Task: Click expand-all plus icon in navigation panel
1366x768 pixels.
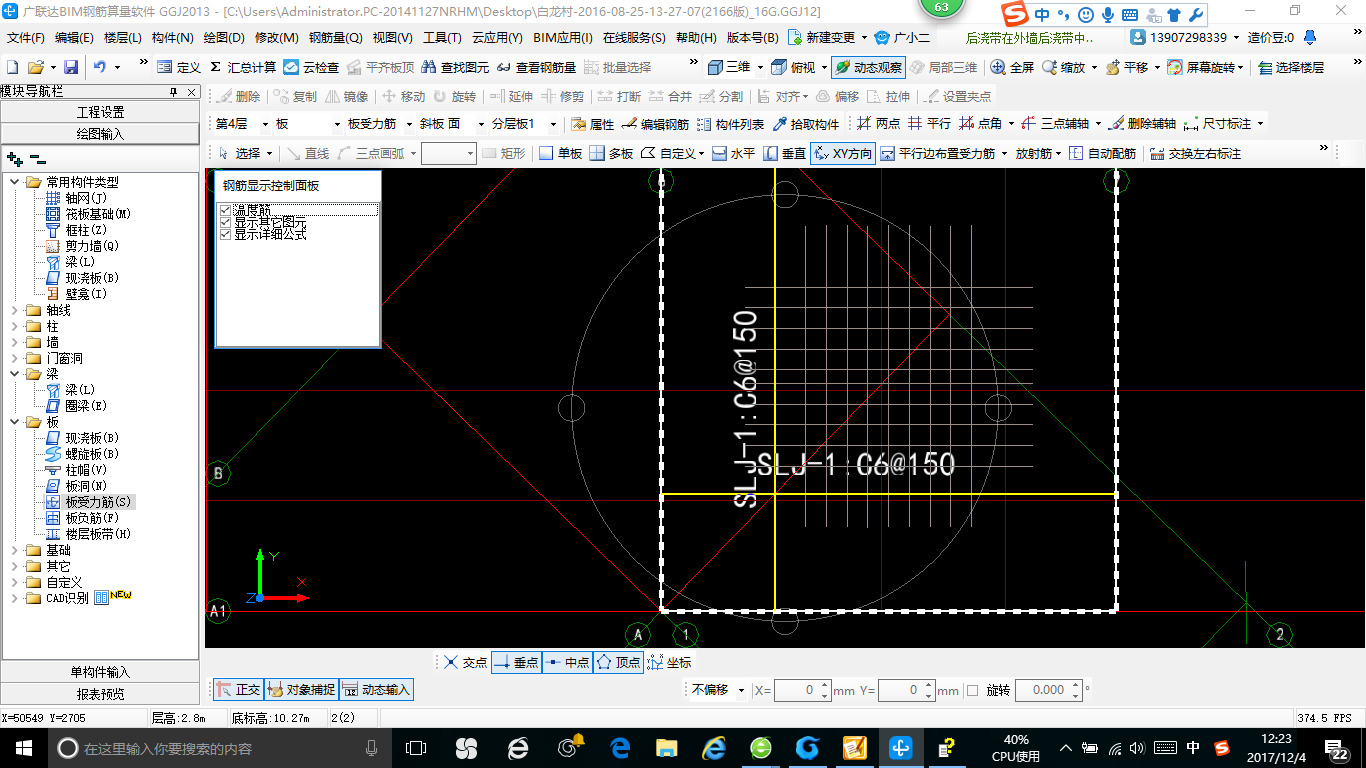Action: click(14, 158)
